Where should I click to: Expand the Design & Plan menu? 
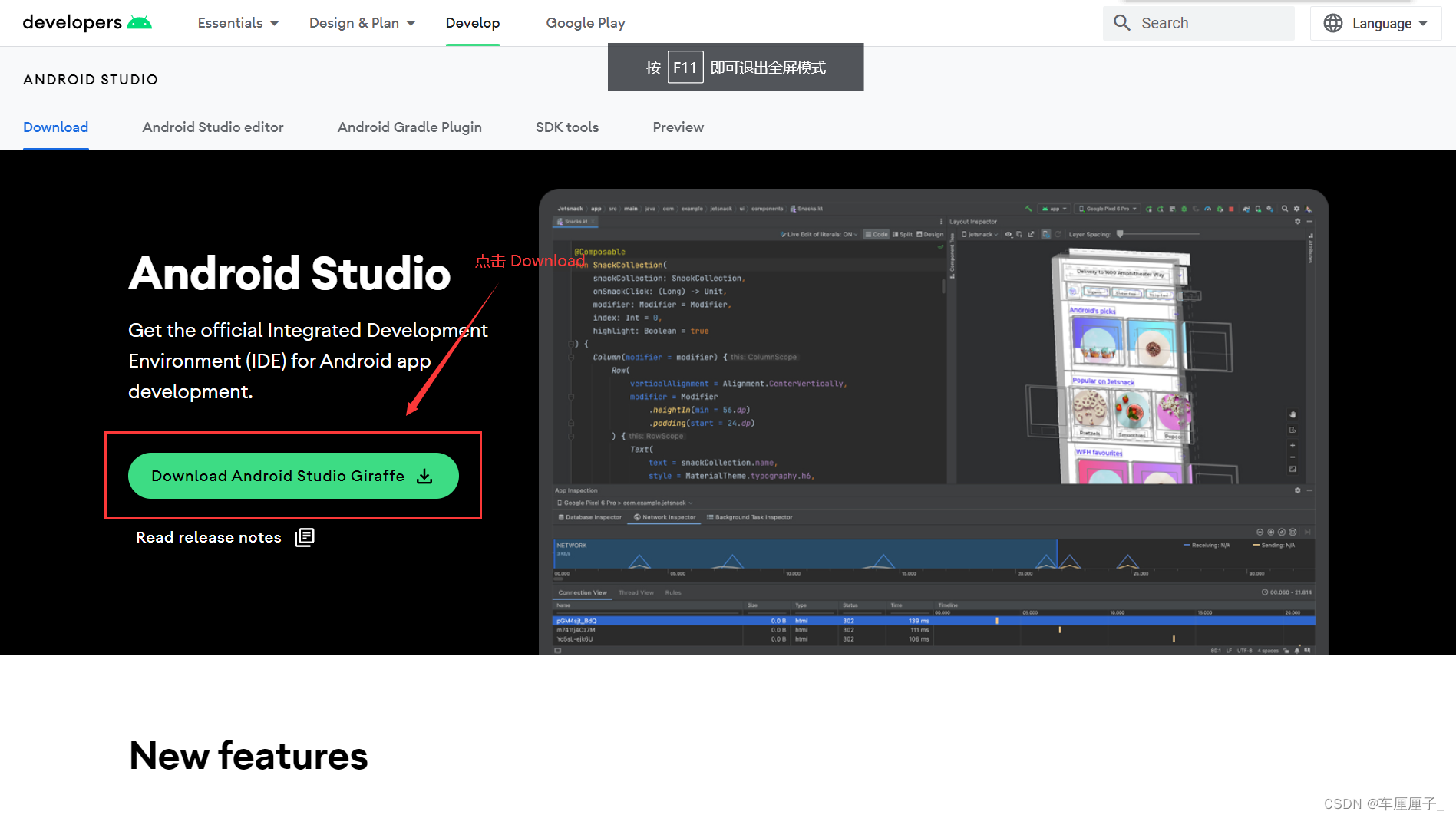[362, 23]
